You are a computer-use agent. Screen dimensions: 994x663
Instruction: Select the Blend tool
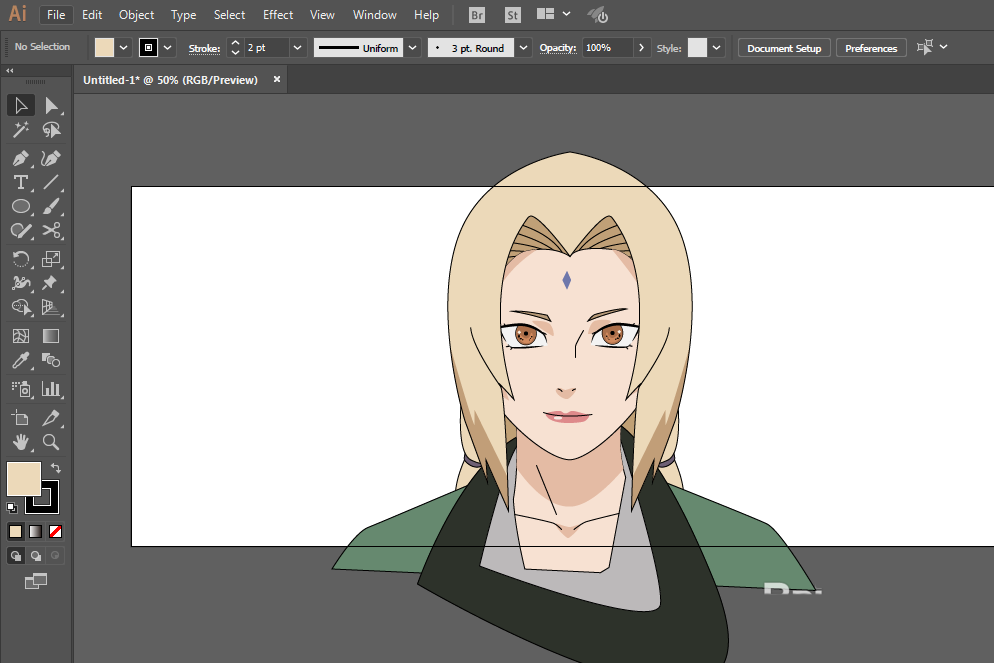51,361
